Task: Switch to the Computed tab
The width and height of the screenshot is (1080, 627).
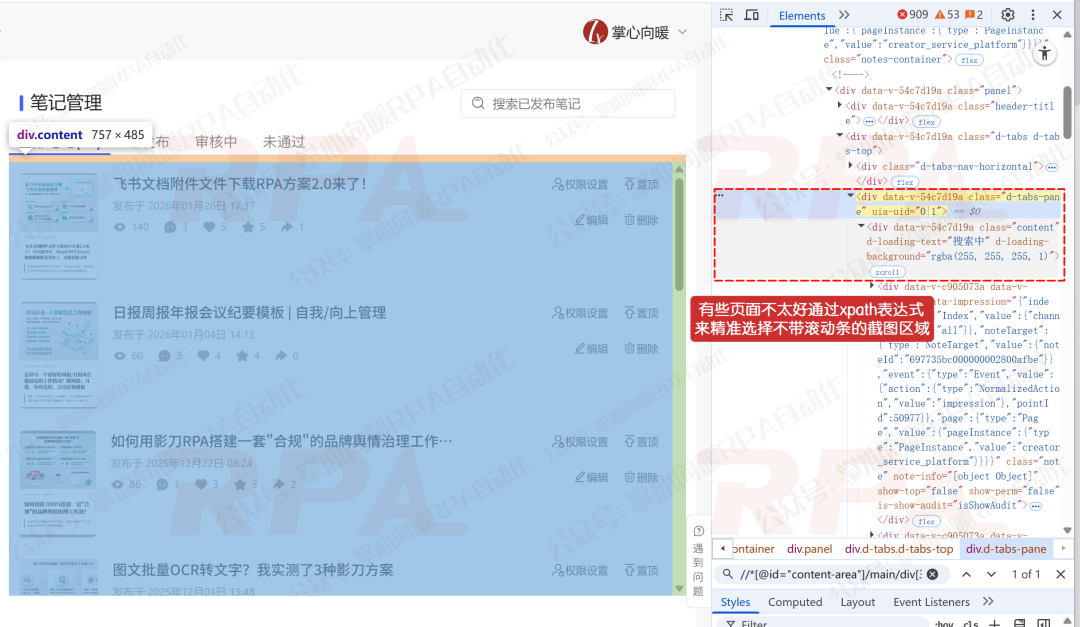Action: [x=795, y=601]
